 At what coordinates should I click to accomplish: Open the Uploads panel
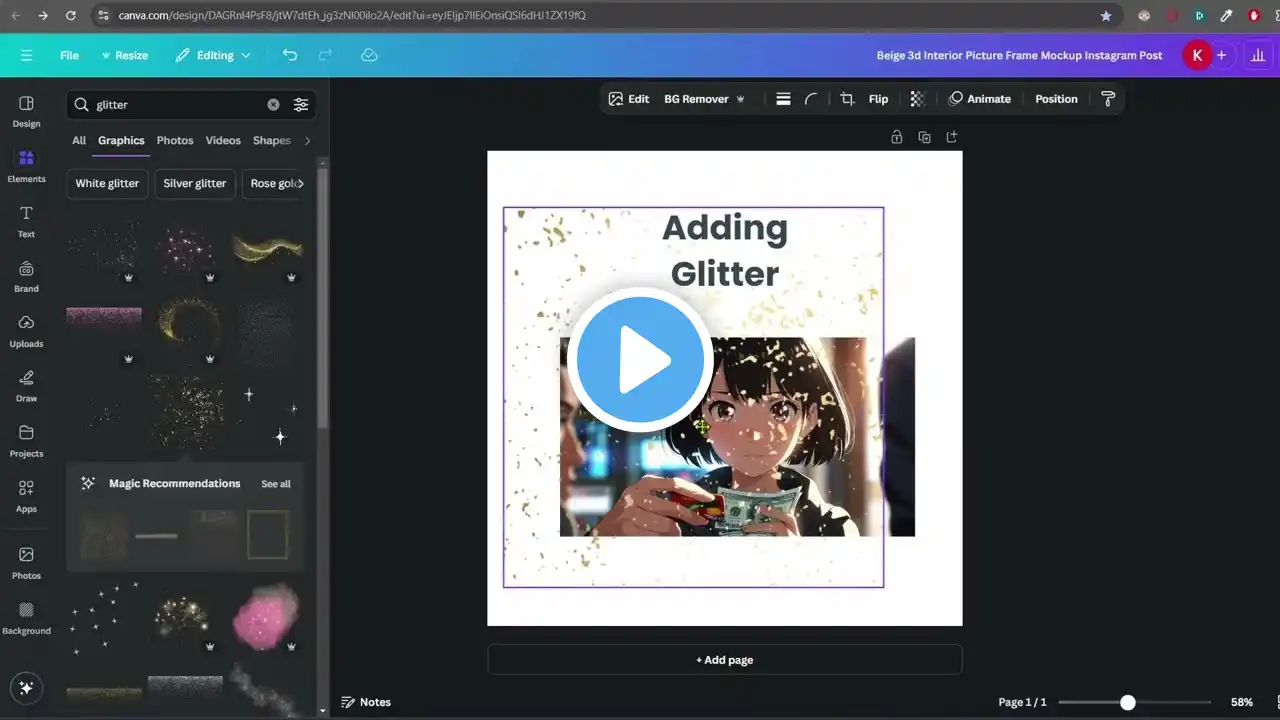click(x=26, y=331)
